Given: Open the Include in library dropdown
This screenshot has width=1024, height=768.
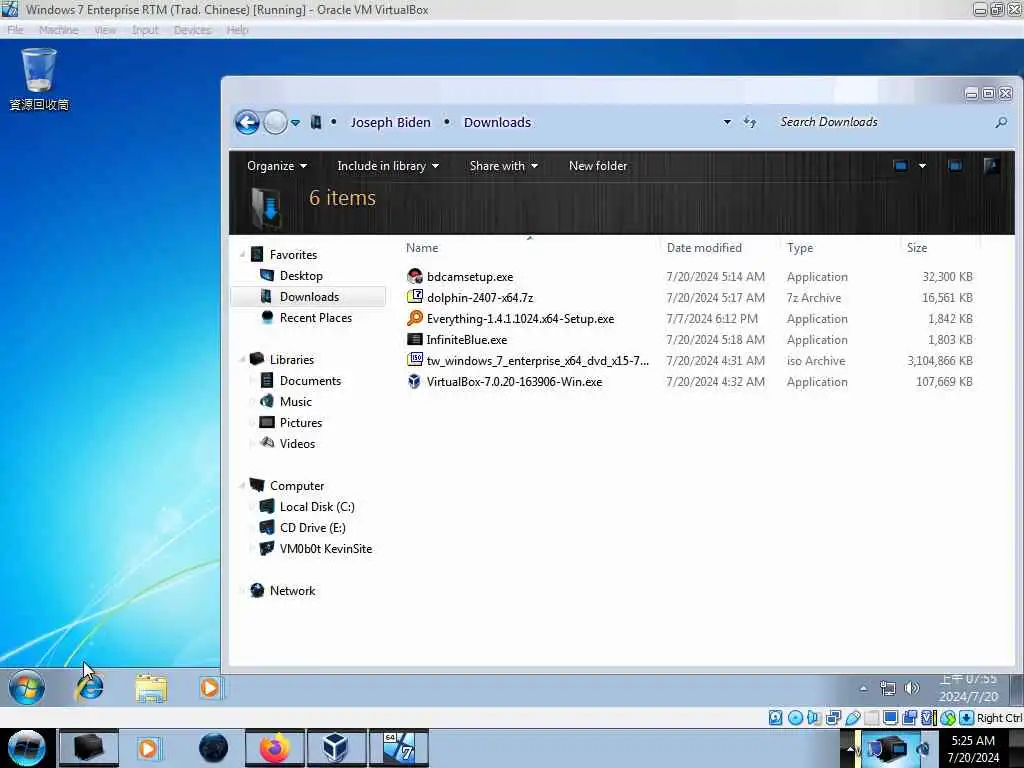Looking at the screenshot, I should (388, 166).
